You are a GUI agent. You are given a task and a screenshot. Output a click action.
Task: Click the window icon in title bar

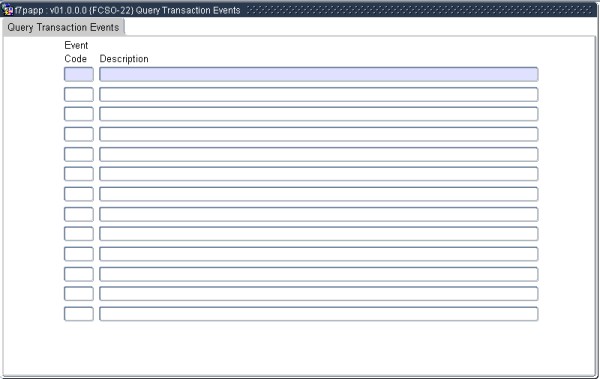[x=7, y=10]
